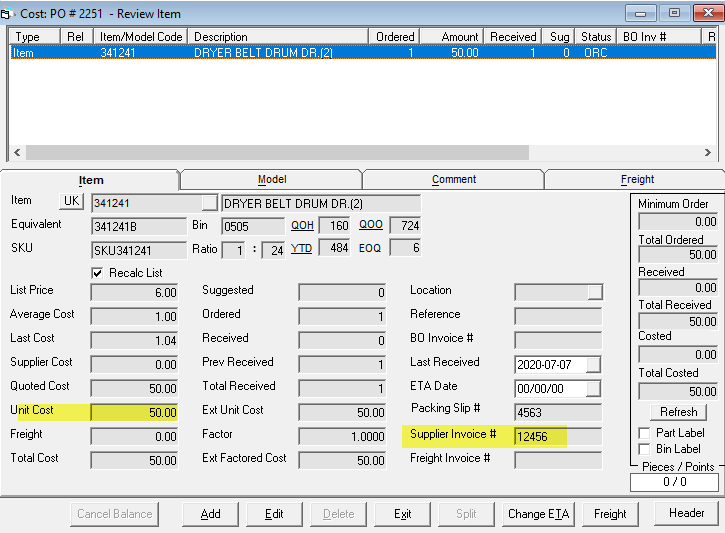Click the Change ETA button
This screenshot has width=725, height=533.
tap(538, 514)
